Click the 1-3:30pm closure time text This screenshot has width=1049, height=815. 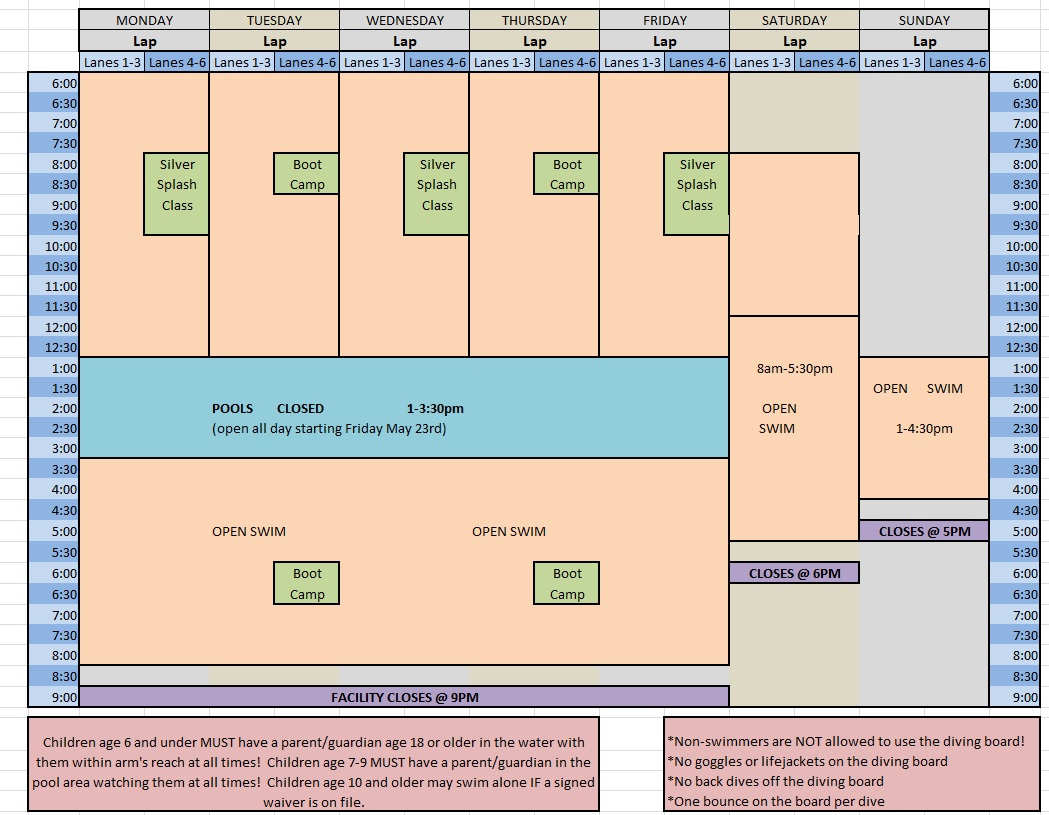[435, 408]
